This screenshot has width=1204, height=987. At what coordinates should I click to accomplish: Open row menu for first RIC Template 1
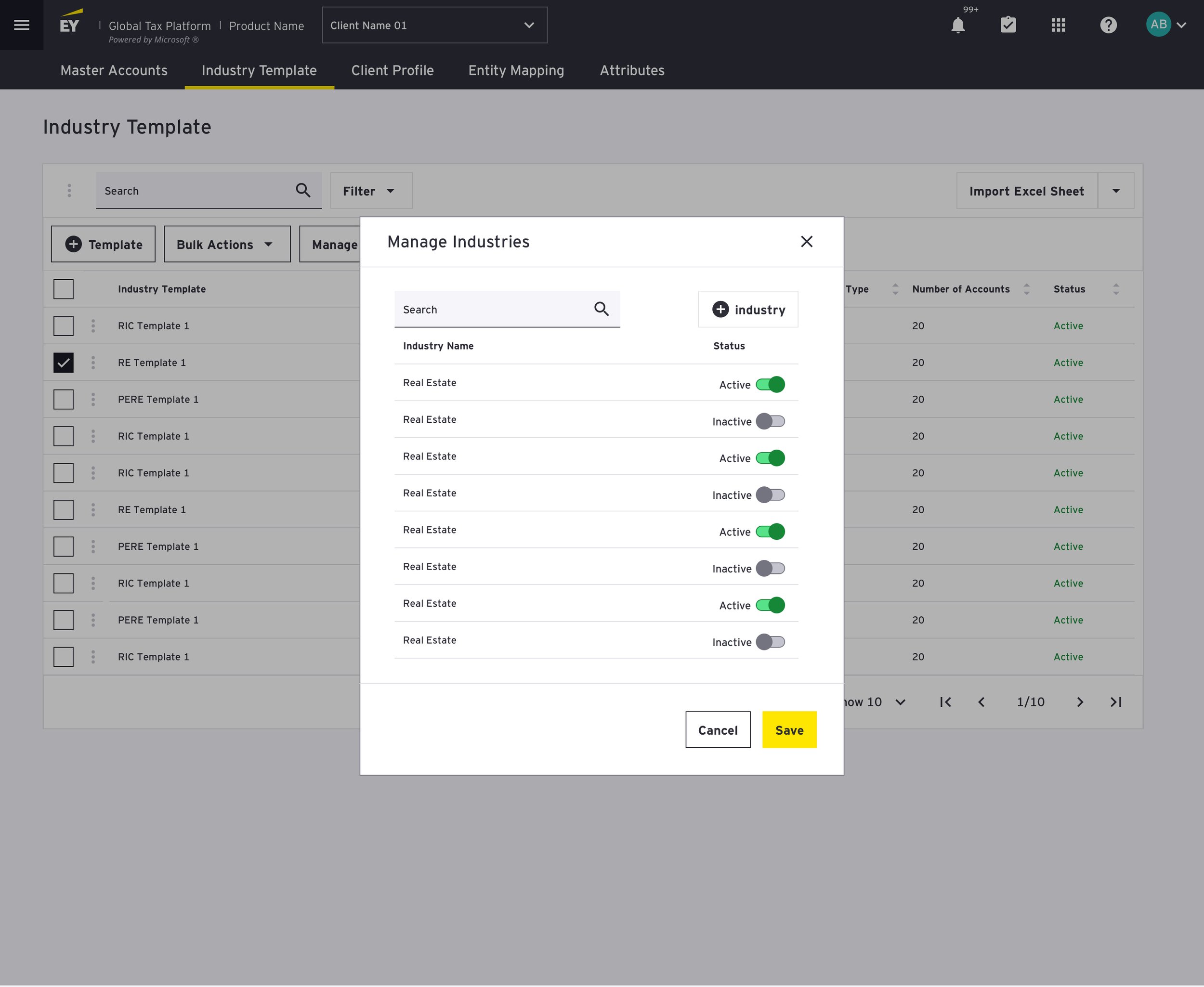point(93,326)
